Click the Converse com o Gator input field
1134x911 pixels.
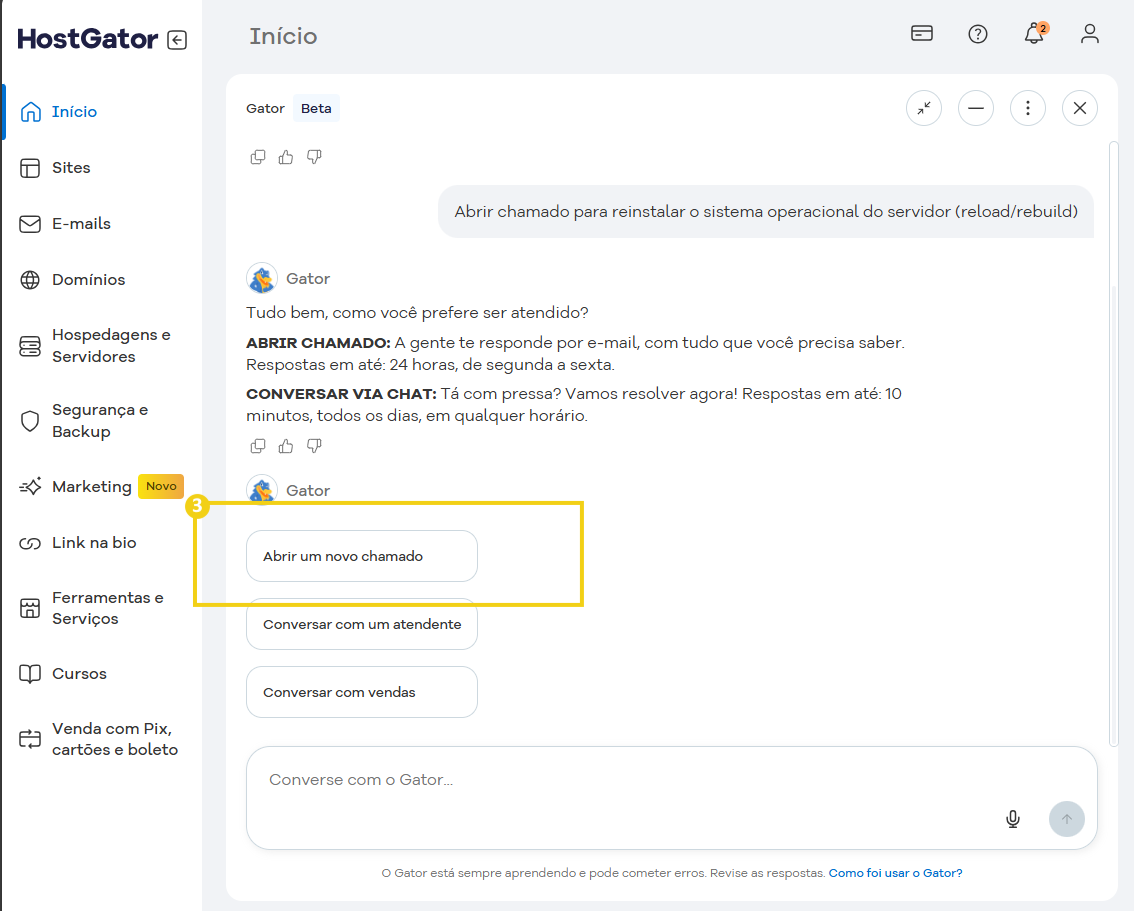pyautogui.click(x=600, y=779)
